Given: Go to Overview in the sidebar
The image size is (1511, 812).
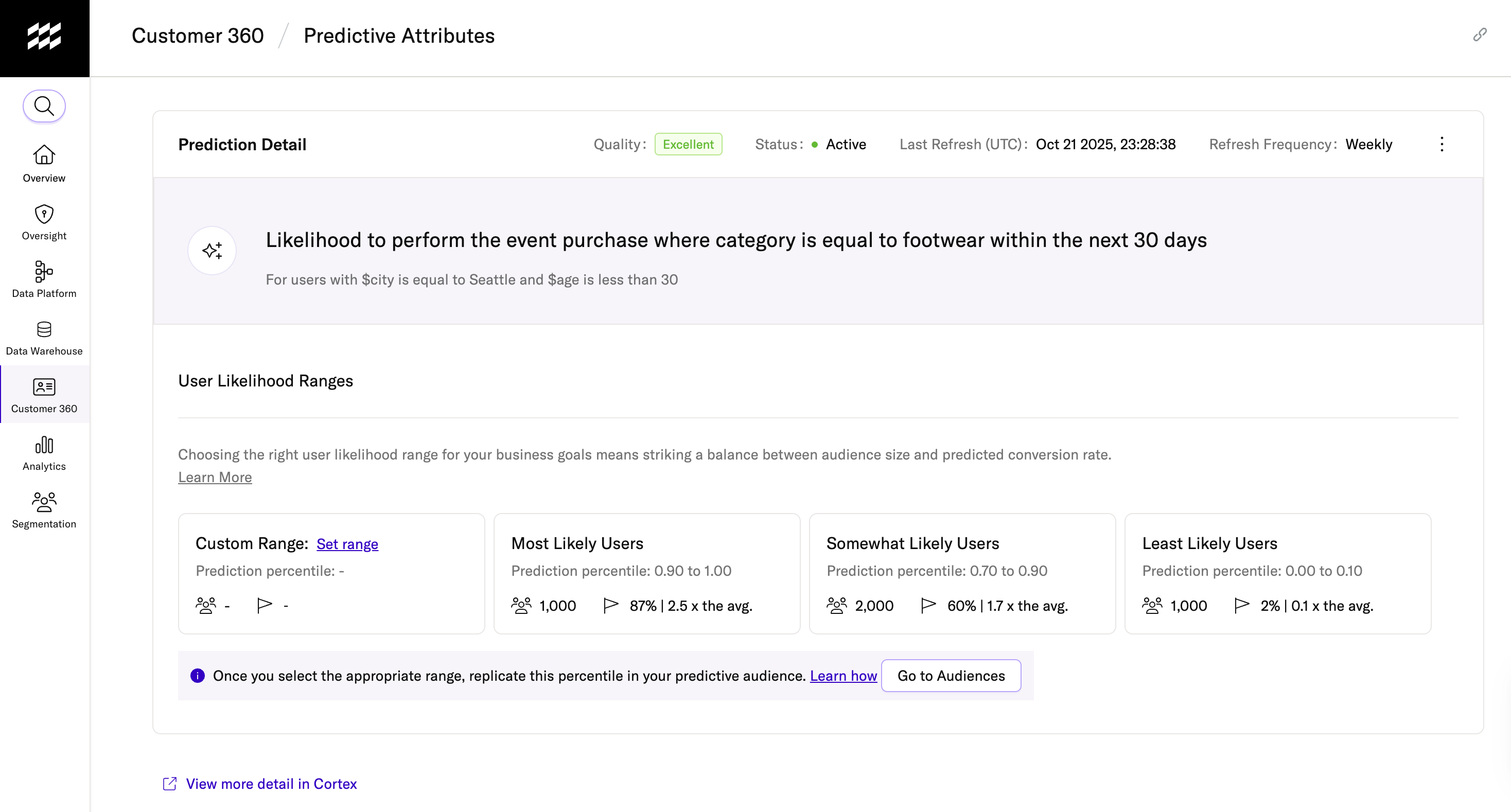Looking at the screenshot, I should coord(44,164).
